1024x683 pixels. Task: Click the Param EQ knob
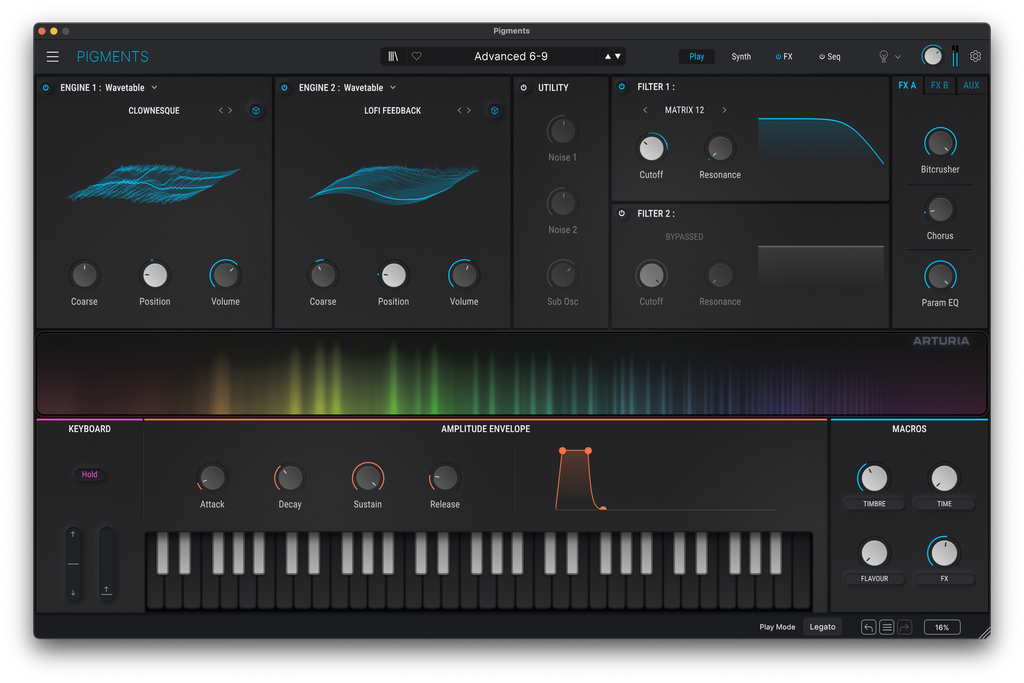(x=940, y=277)
